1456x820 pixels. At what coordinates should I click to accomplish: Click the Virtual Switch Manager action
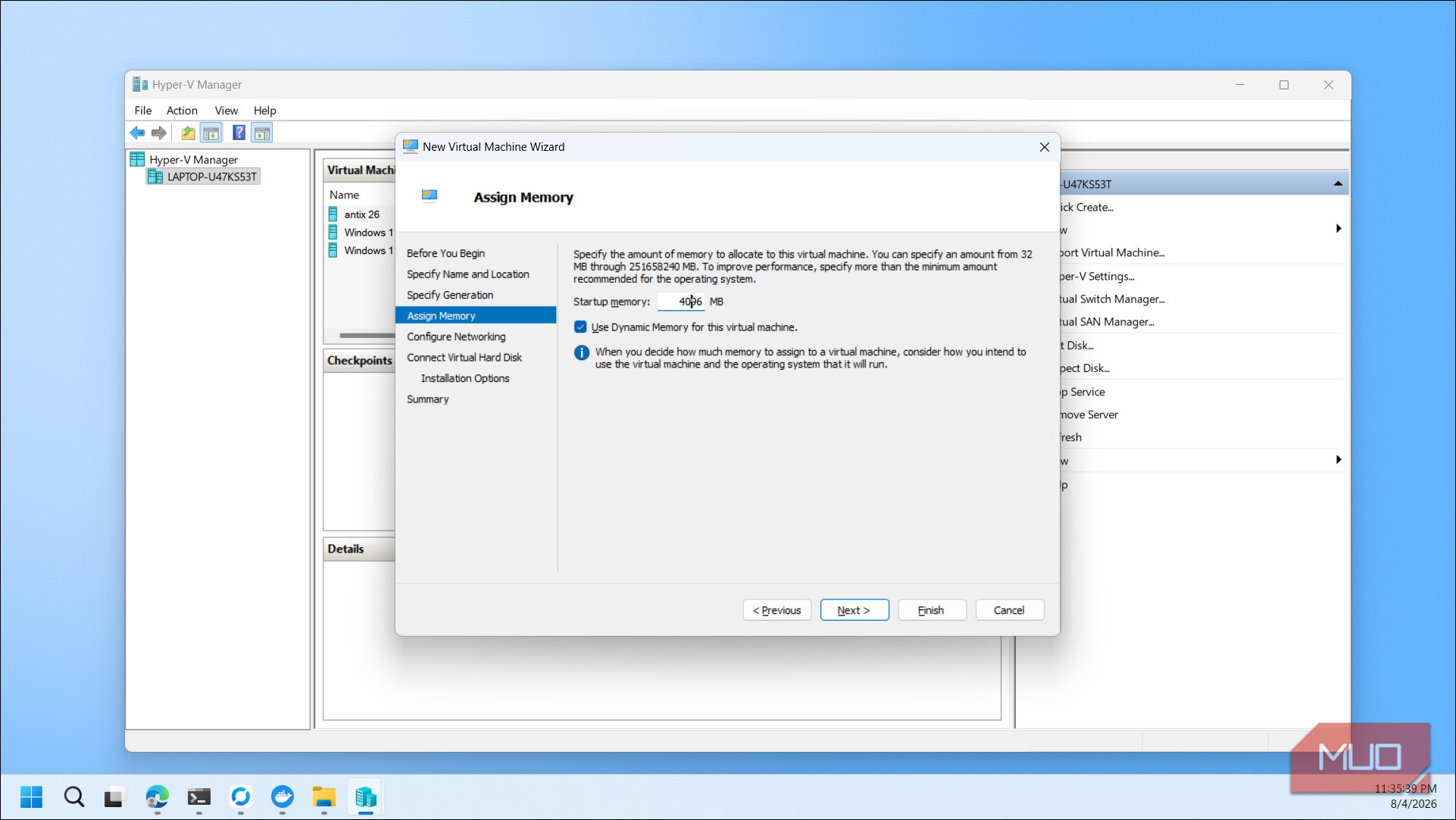point(1111,299)
